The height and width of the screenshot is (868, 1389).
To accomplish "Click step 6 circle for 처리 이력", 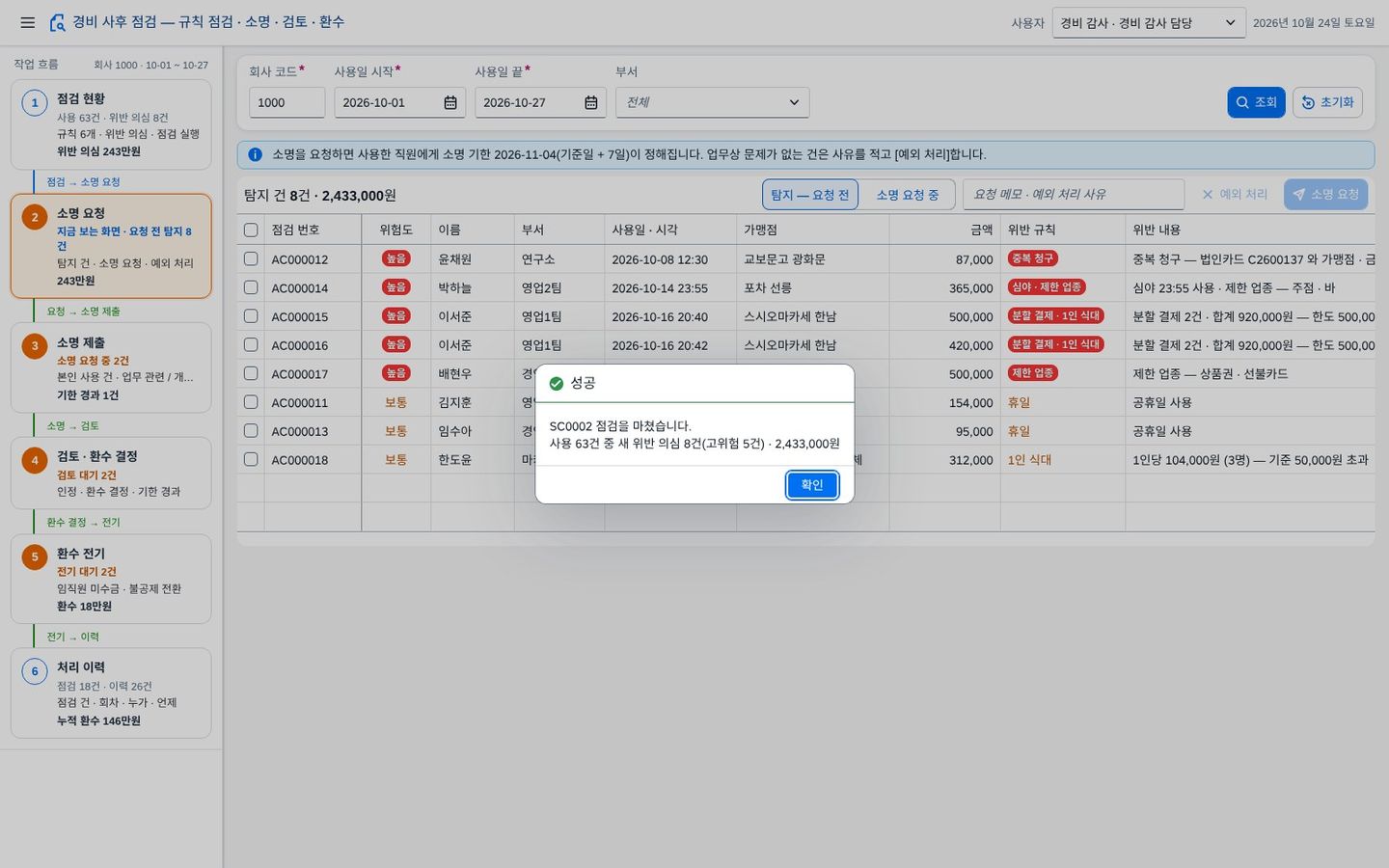I will coord(35,671).
